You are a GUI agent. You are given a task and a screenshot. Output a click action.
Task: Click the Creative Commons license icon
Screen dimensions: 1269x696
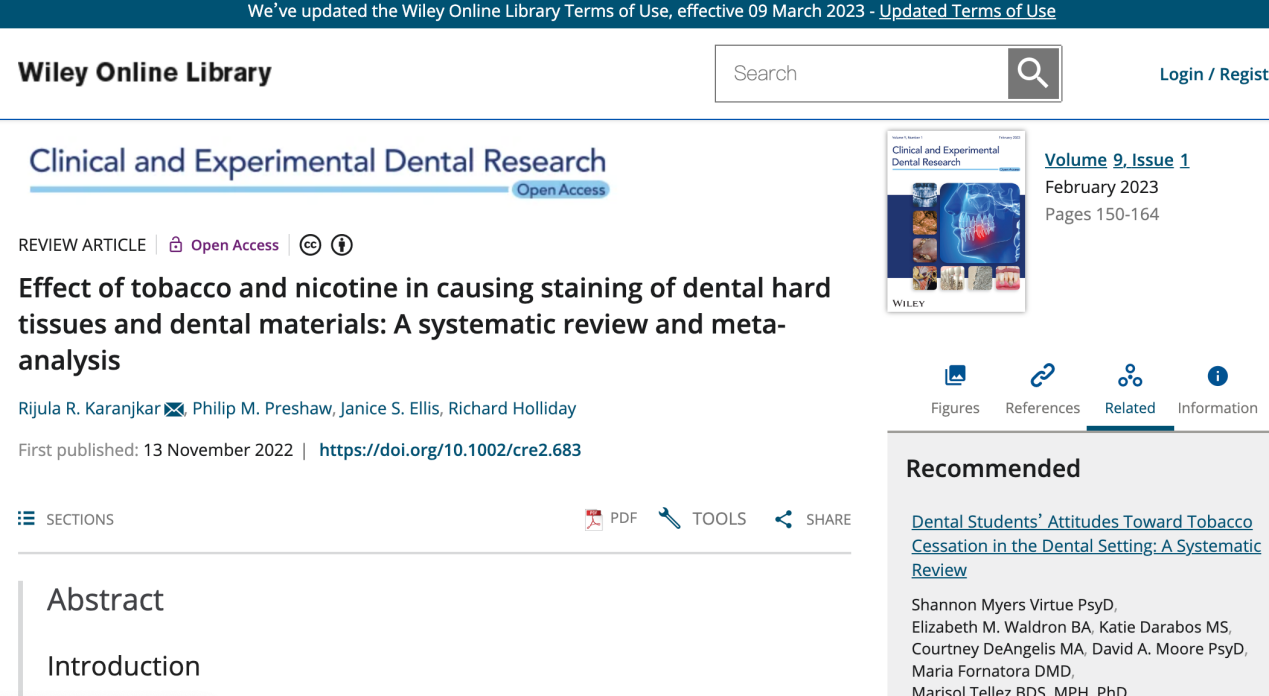[311, 245]
